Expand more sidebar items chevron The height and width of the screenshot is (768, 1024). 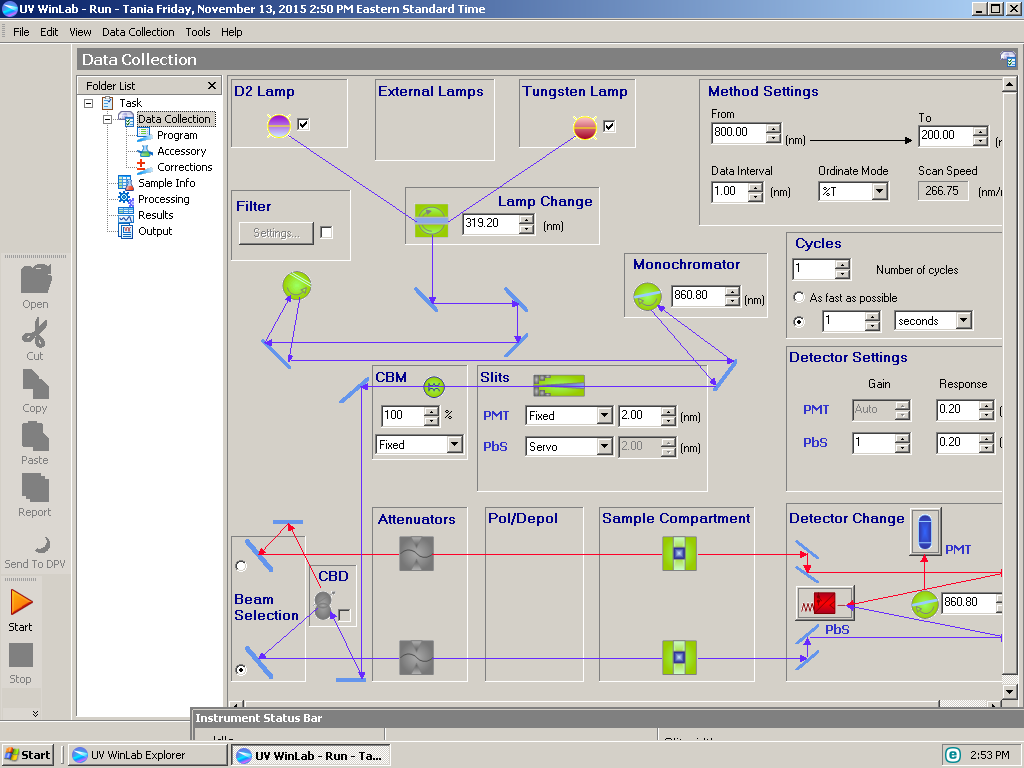(35, 714)
